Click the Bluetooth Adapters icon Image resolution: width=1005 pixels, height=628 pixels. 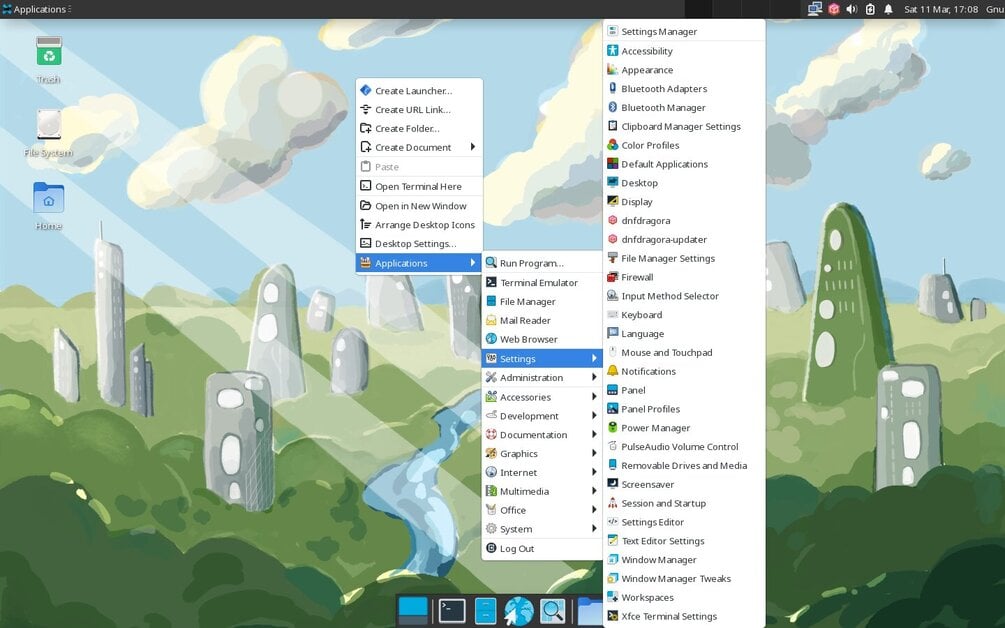(x=613, y=88)
